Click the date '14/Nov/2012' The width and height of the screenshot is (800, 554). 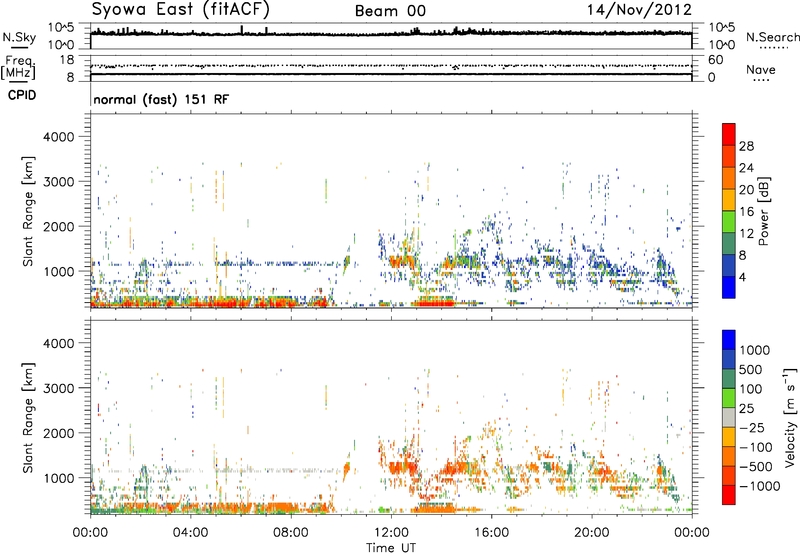[639, 10]
